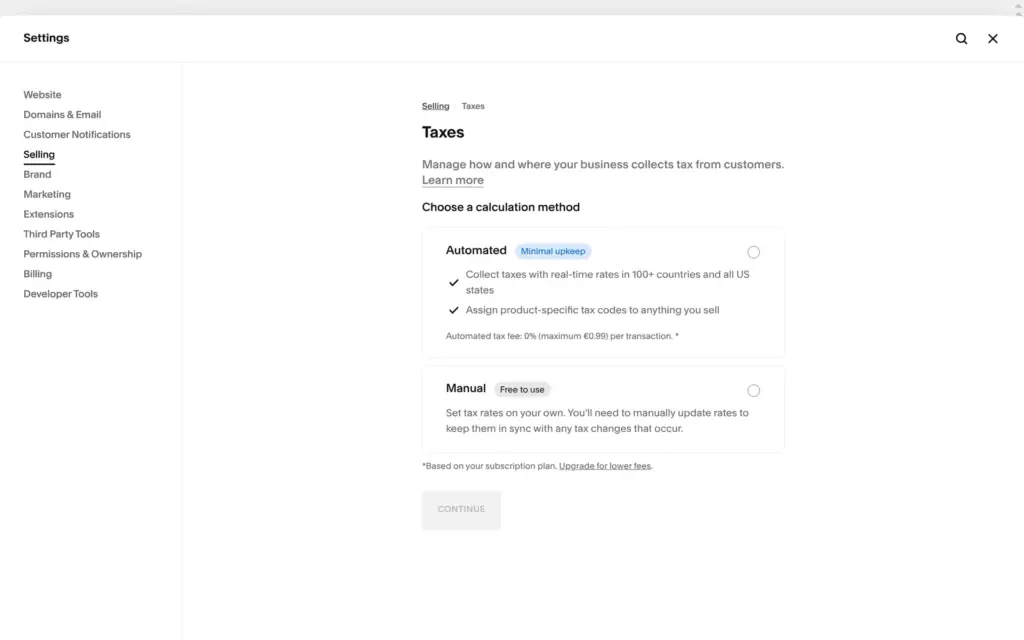Click the Taxes breadcrumb text
This screenshot has width=1024, height=640.
(x=473, y=106)
